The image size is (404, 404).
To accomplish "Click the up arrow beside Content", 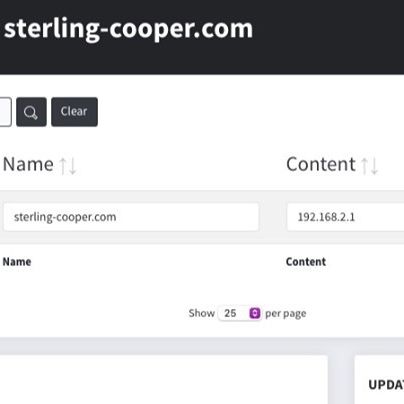I will (x=365, y=166).
